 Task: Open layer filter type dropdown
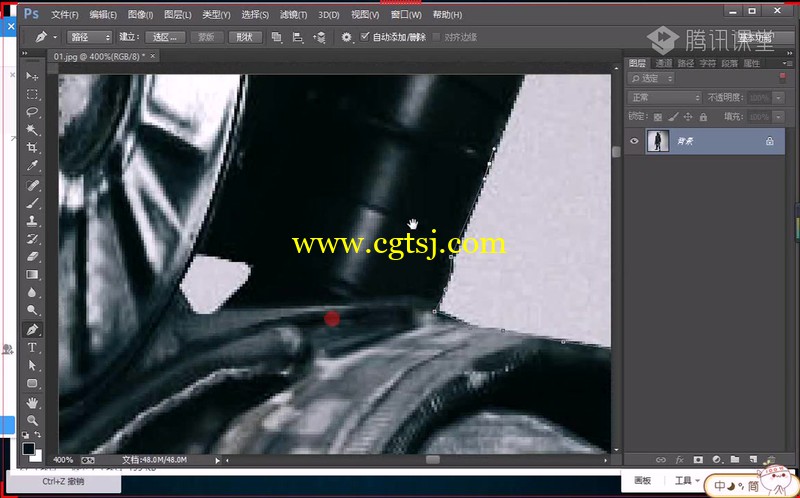tap(651, 78)
